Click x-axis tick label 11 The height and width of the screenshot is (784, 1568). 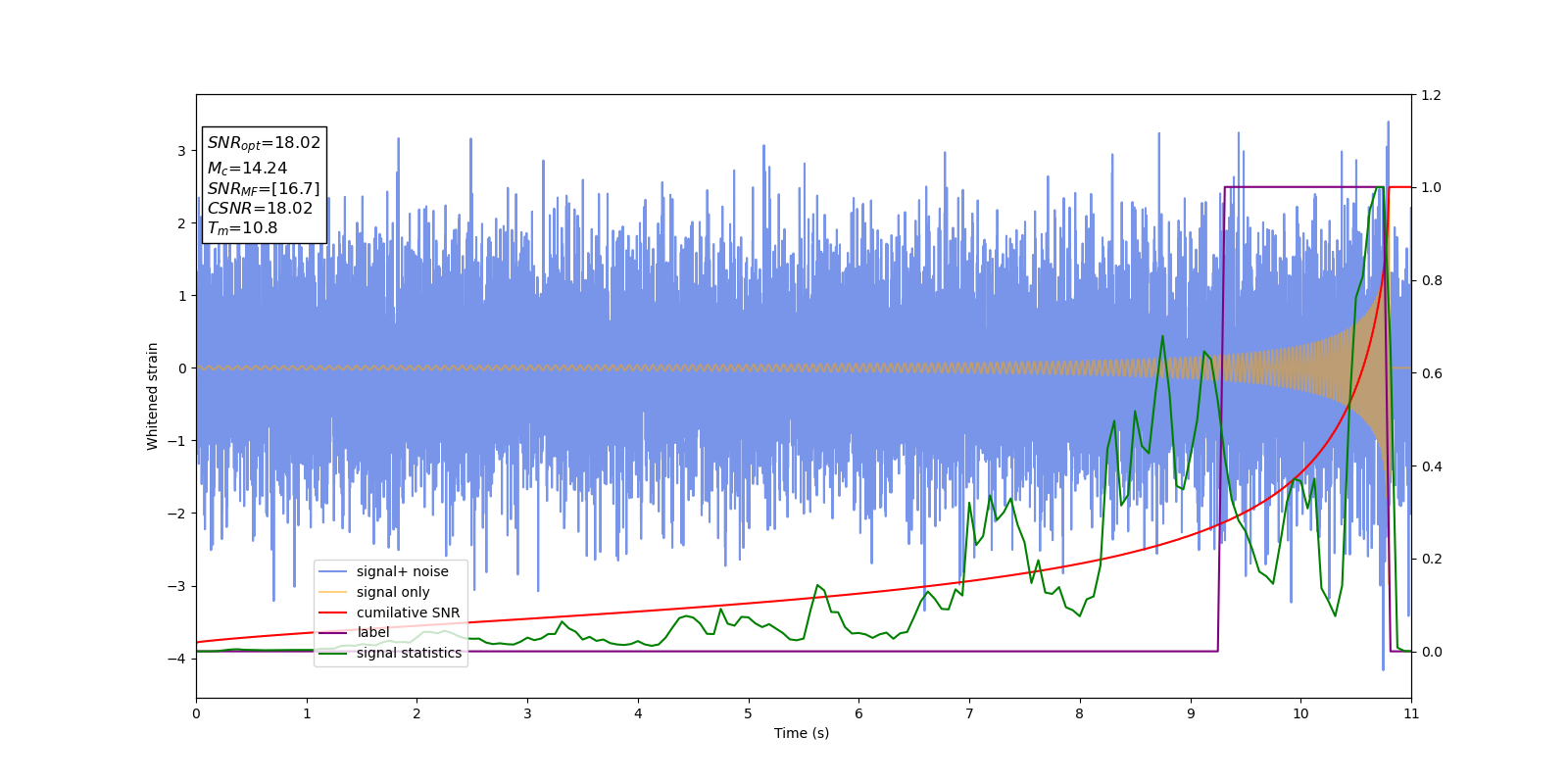(x=1411, y=713)
